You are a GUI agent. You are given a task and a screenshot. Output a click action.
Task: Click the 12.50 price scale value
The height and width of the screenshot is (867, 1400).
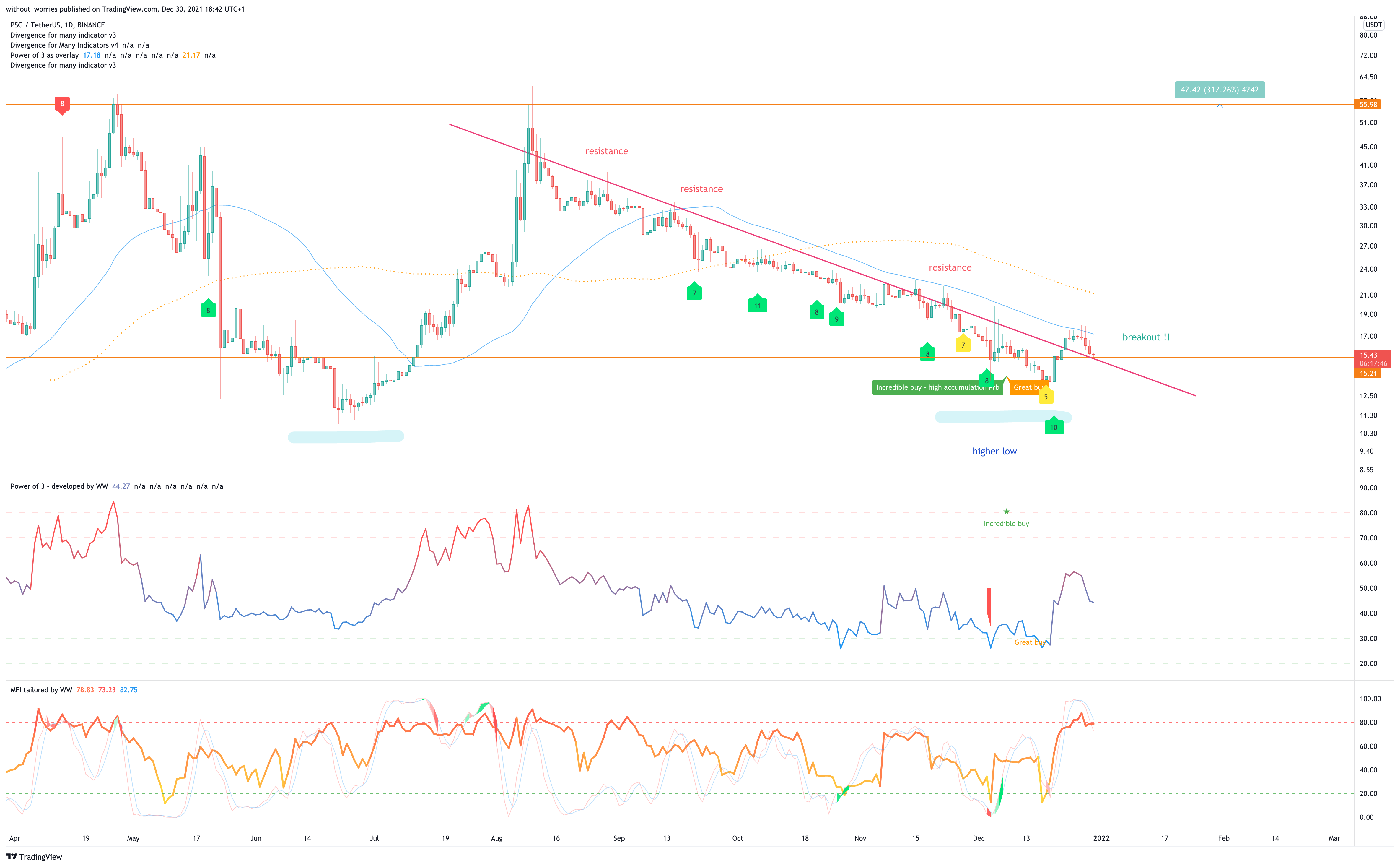[x=1368, y=396]
